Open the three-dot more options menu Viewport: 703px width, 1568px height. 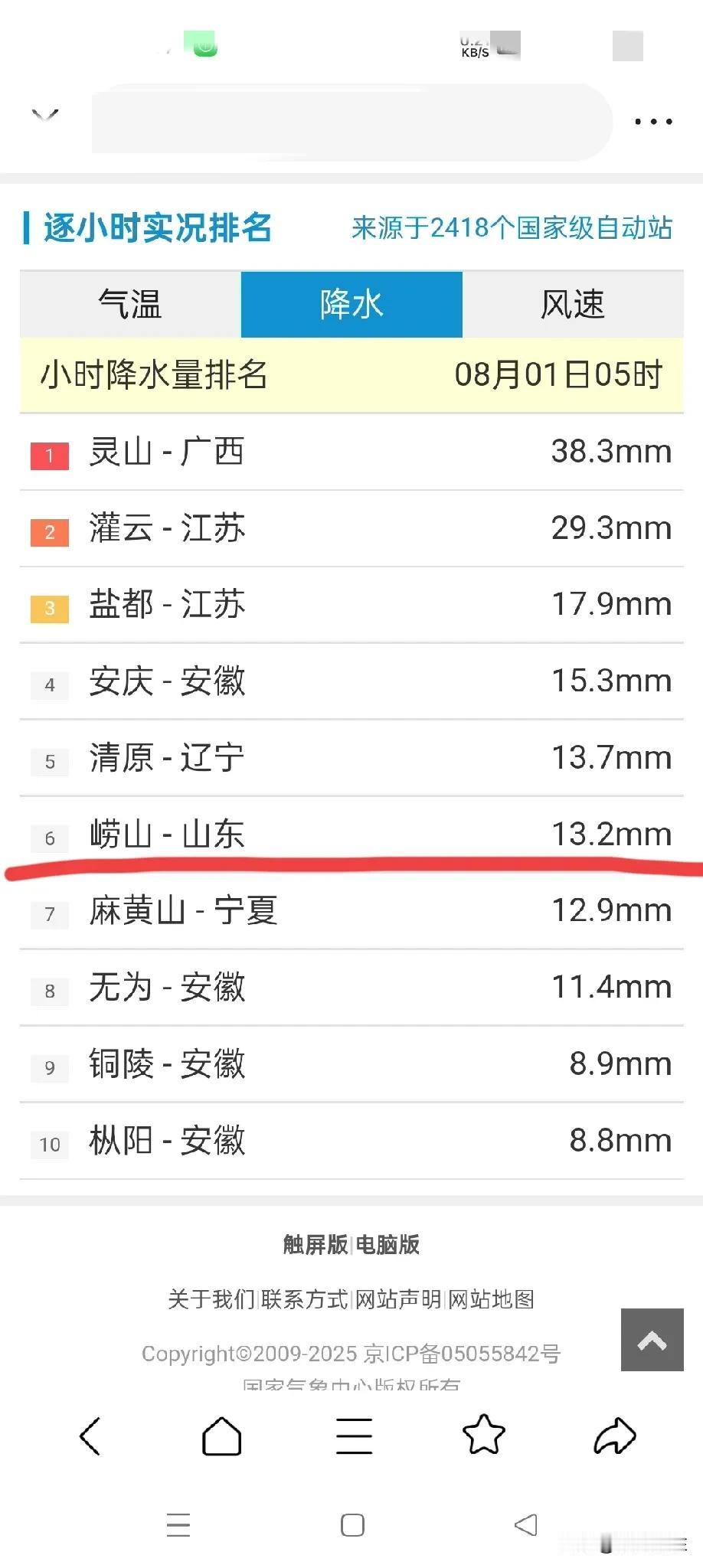[653, 121]
